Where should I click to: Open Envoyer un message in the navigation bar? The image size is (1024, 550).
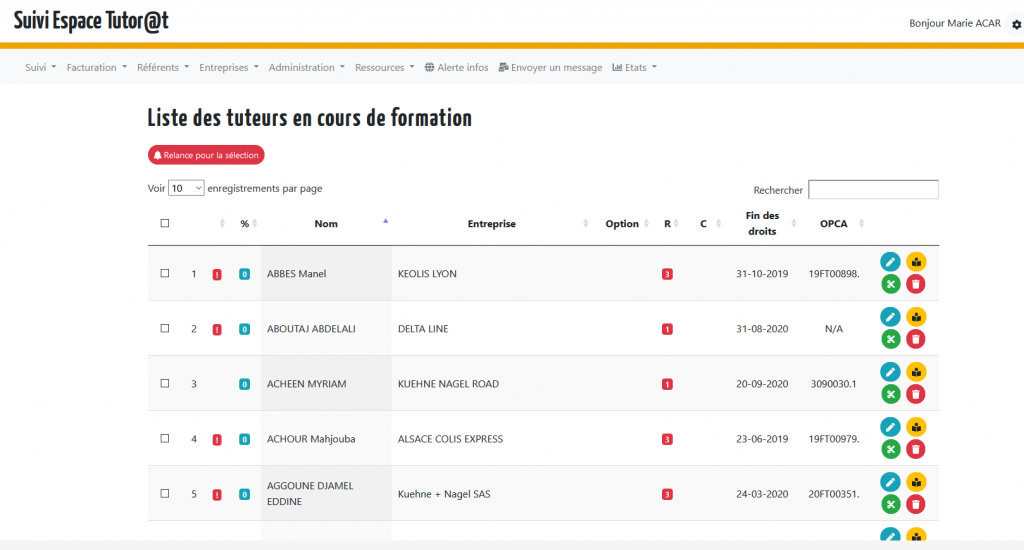550,67
